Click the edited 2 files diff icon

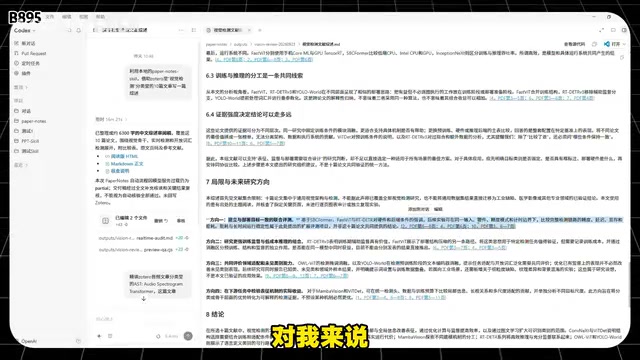105,221
